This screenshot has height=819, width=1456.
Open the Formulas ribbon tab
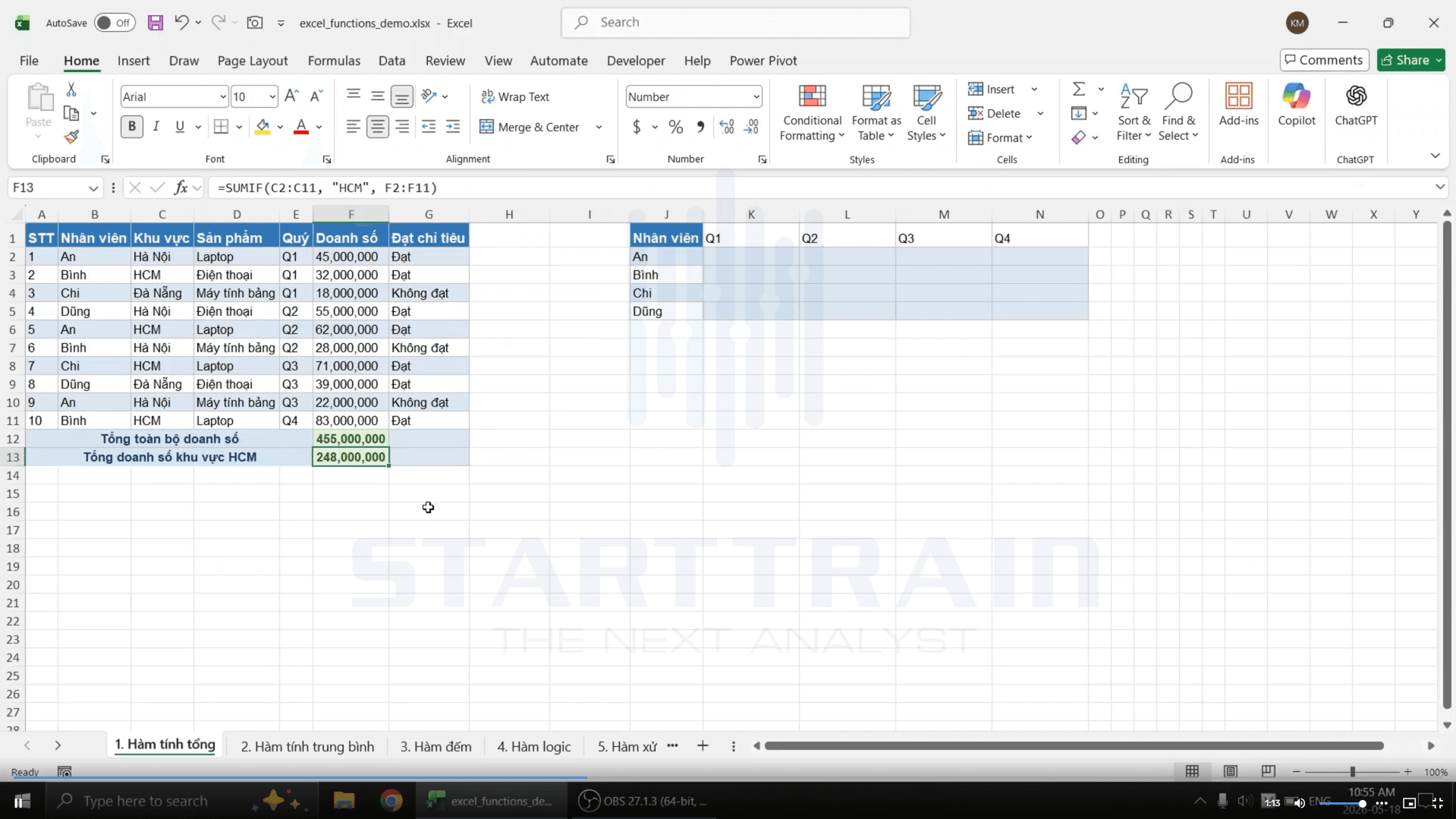click(334, 61)
